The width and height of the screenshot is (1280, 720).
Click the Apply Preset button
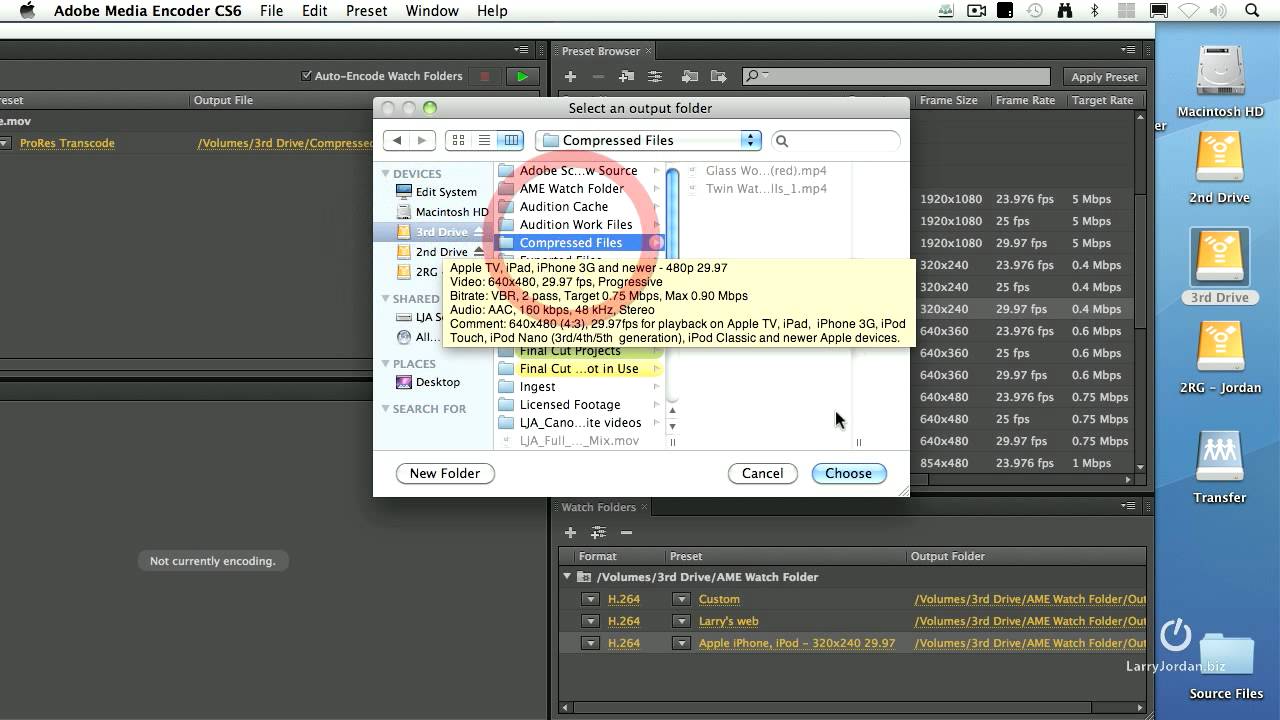[x=1104, y=77]
